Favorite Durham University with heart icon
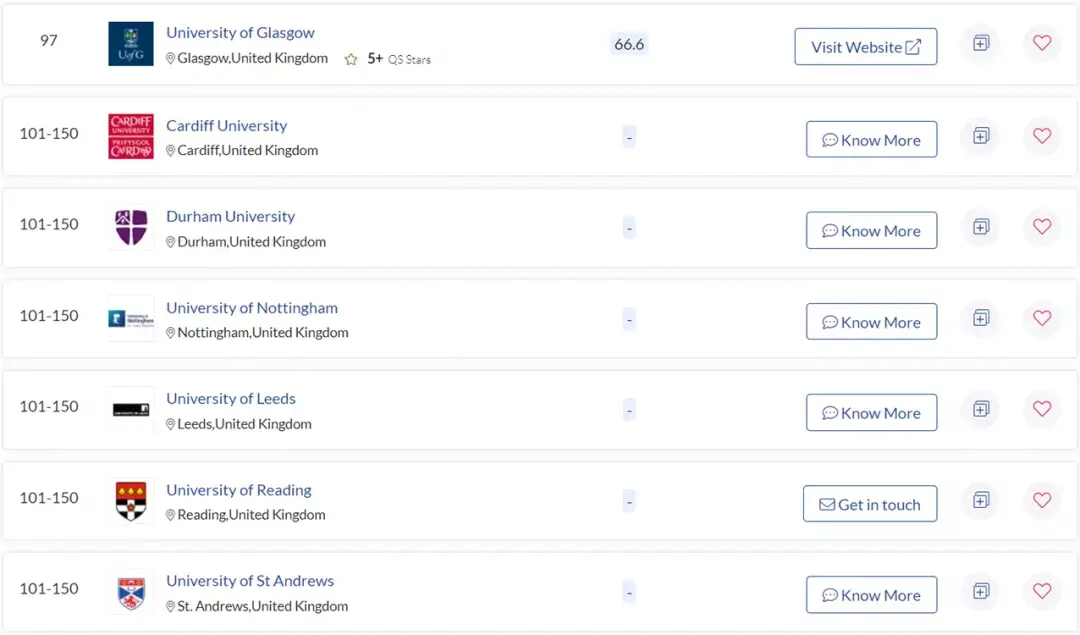Image resolution: width=1080 pixels, height=635 pixels. (x=1041, y=227)
